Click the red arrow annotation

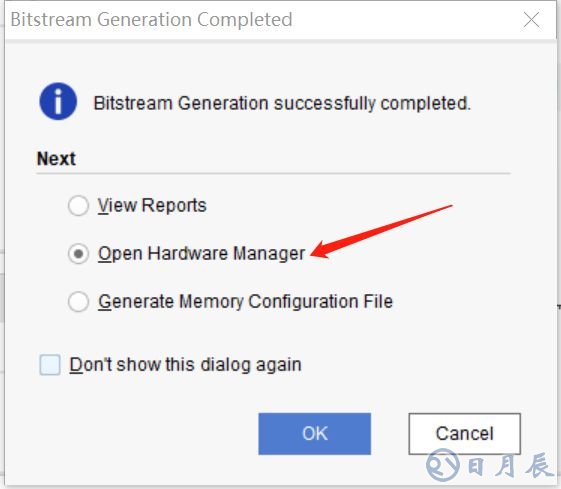click(381, 231)
